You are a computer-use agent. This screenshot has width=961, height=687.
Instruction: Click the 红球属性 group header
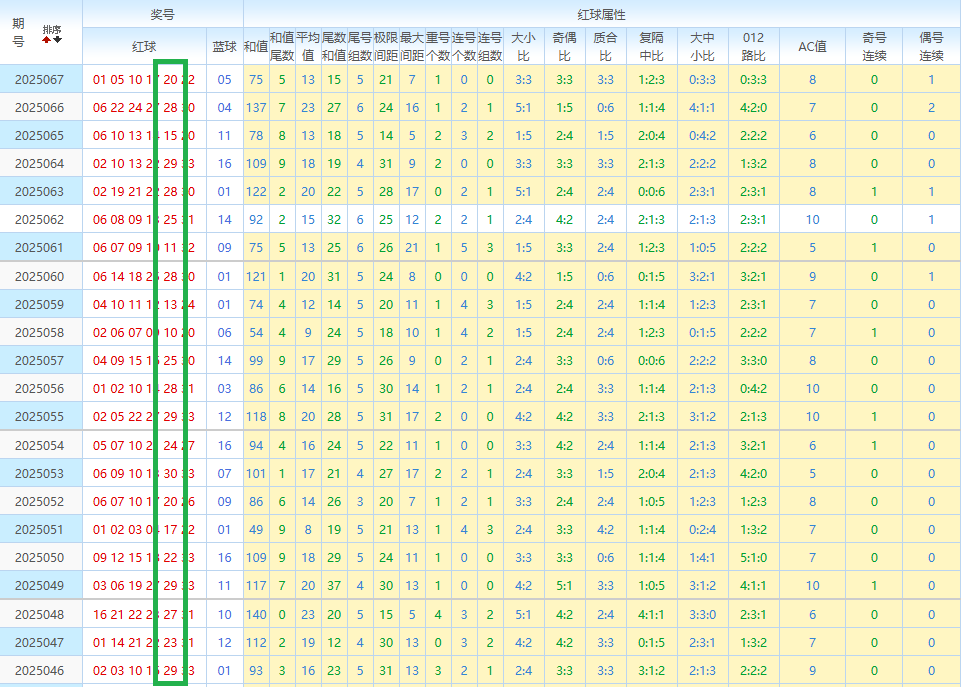[601, 14]
